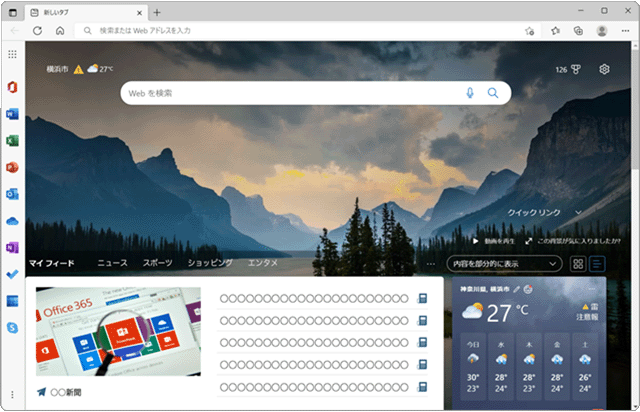
Task: Edit weather location pencil icon
Action: tap(516, 289)
